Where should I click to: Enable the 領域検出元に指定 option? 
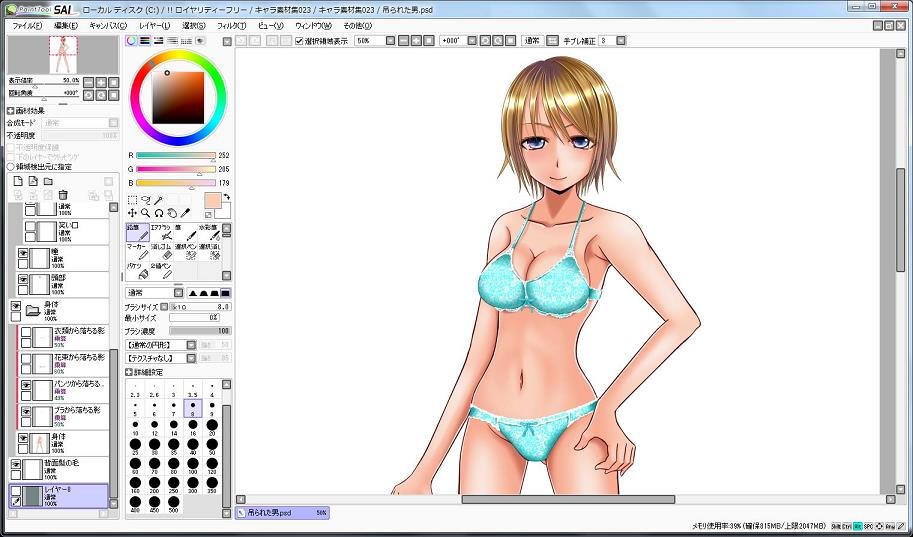11,167
